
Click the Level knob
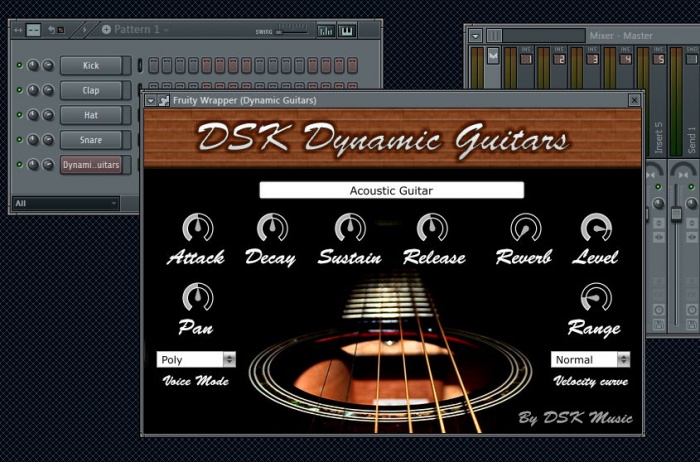click(596, 228)
